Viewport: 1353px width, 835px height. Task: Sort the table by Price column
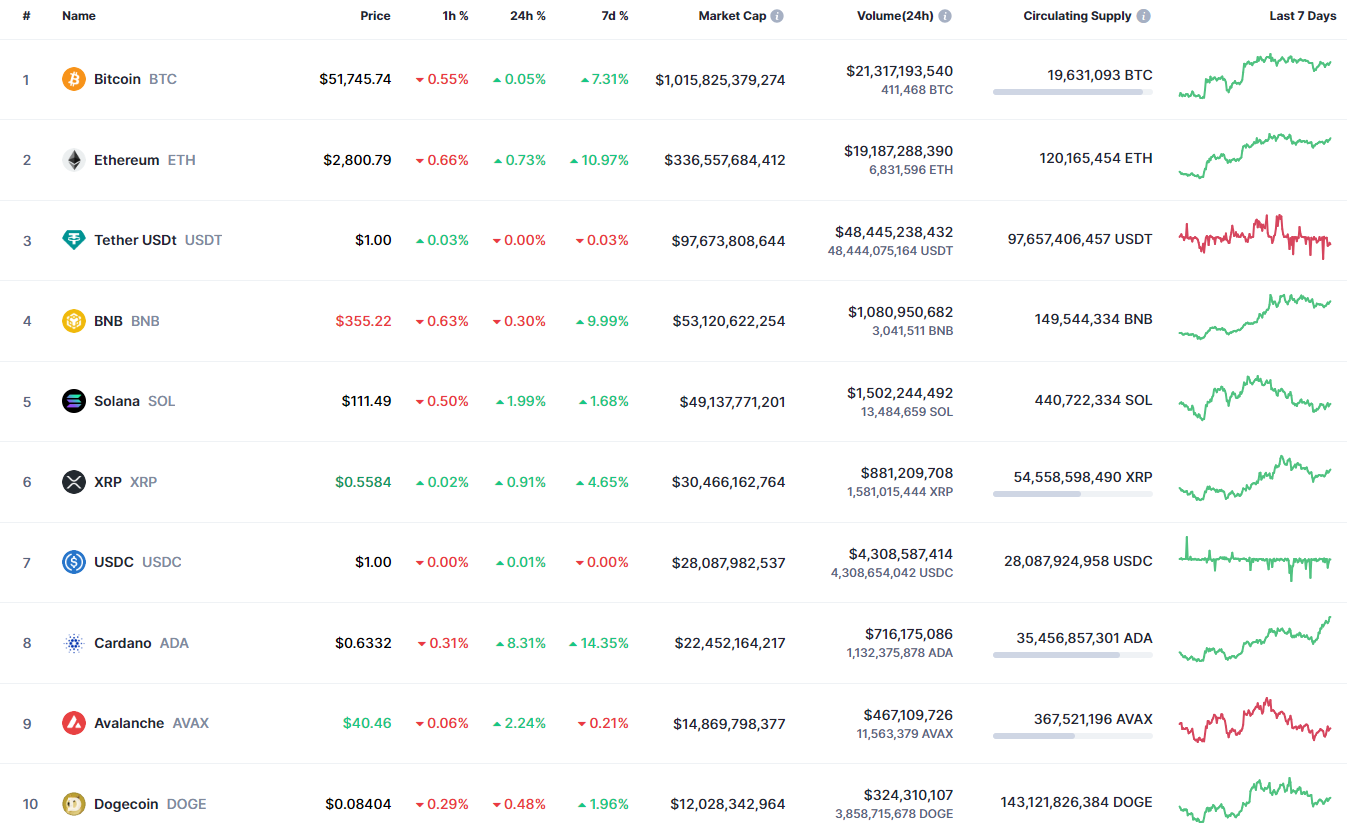click(x=375, y=16)
